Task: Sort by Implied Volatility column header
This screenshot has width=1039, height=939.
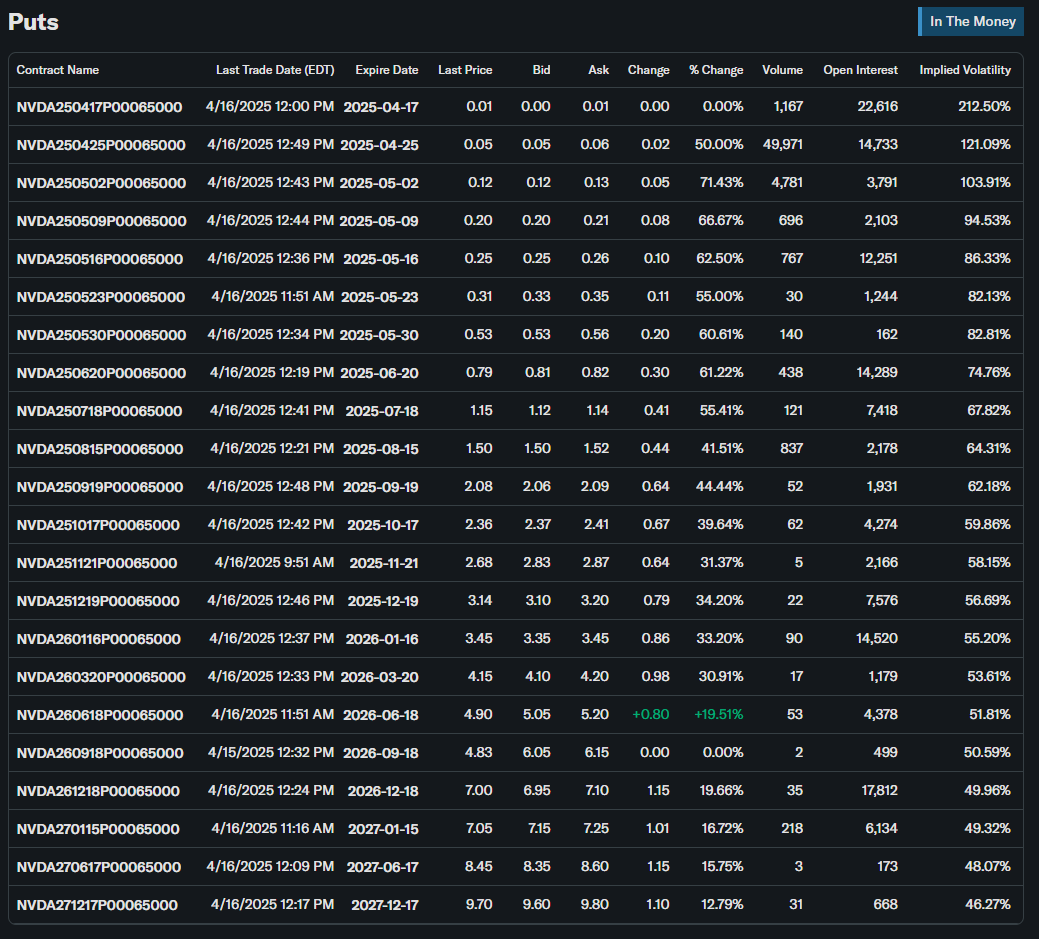Action: (965, 70)
